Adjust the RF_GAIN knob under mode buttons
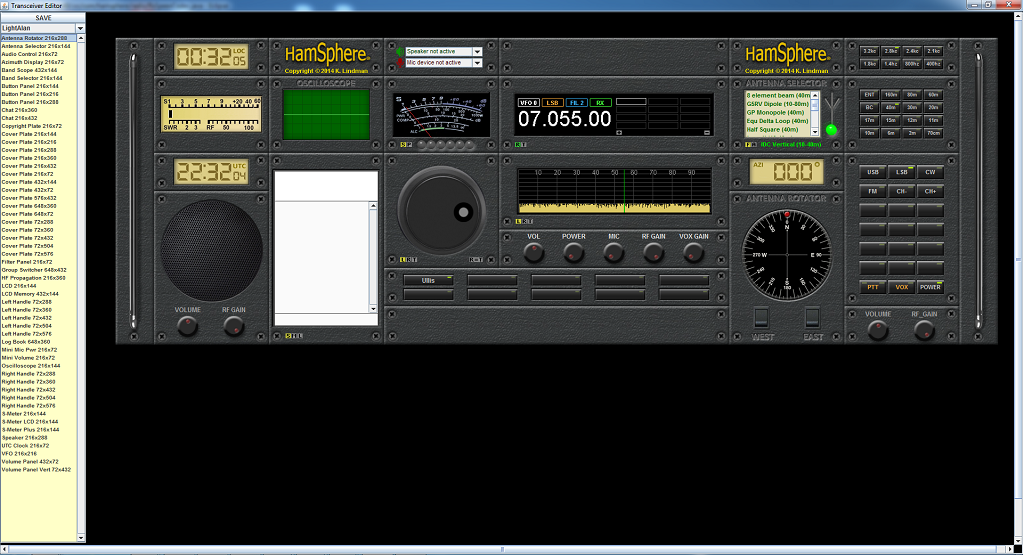 pyautogui.click(x=924, y=330)
